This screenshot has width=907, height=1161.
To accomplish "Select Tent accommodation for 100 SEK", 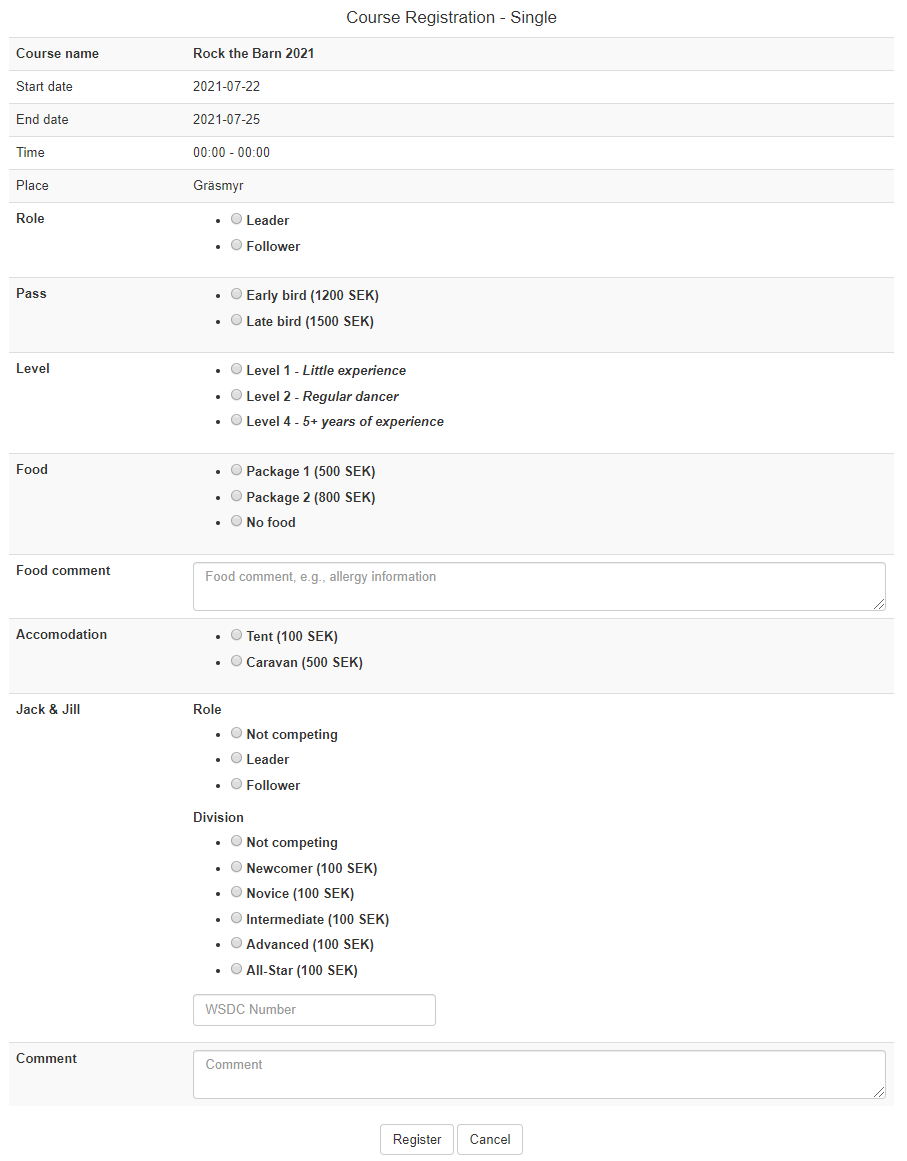I will coord(236,634).
